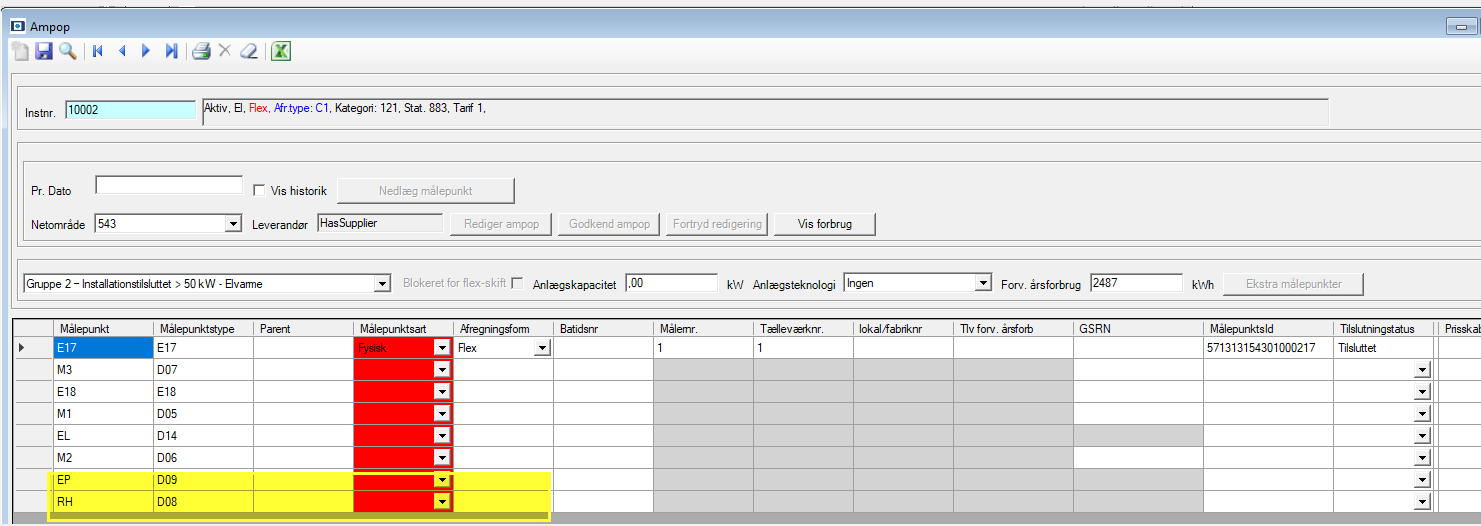Open Målepunktsart dropdown in E18 row
The image size is (1481, 526).
click(x=442, y=392)
